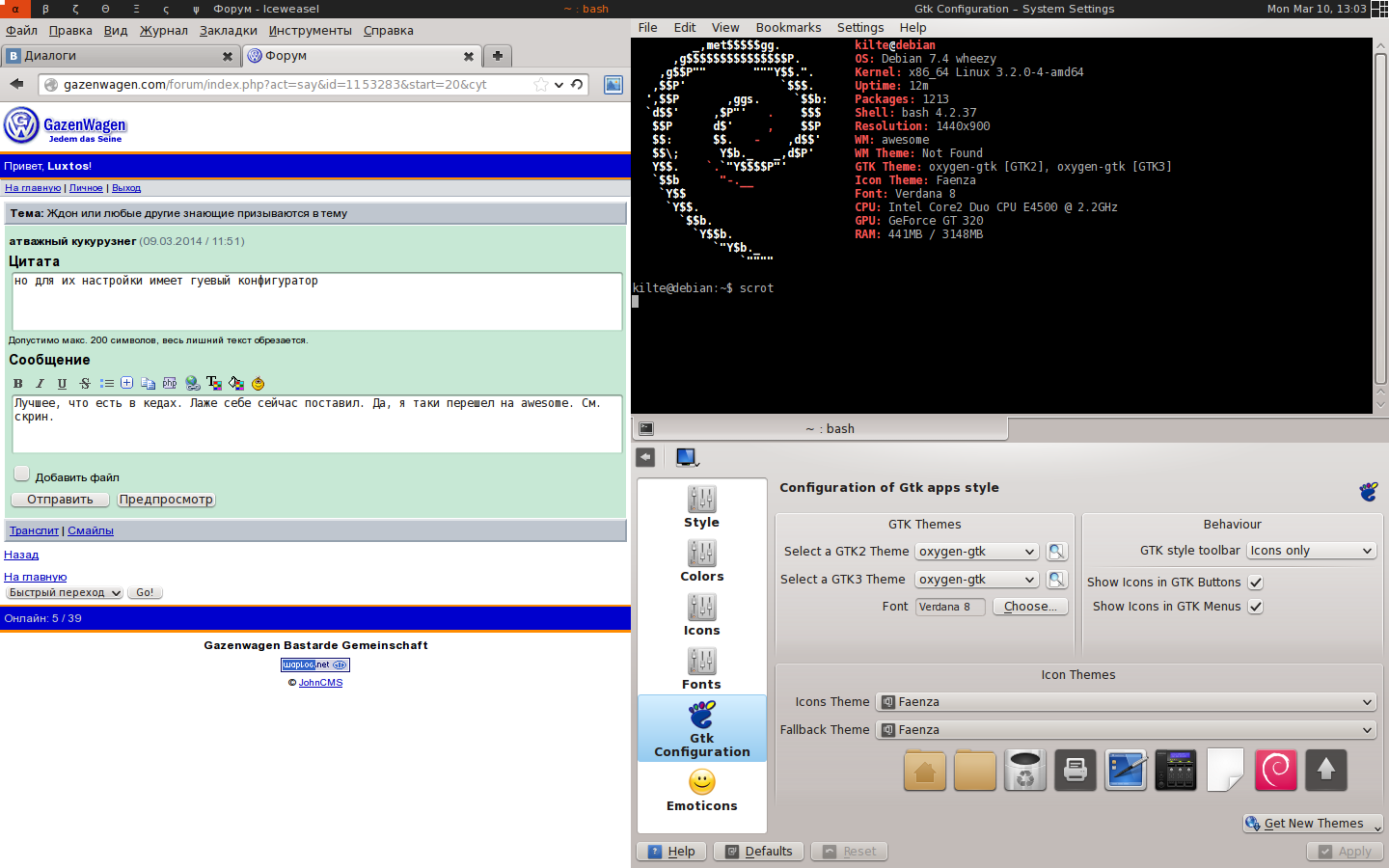Bookmark page with the star icon
1389x868 pixels.
click(x=541, y=84)
